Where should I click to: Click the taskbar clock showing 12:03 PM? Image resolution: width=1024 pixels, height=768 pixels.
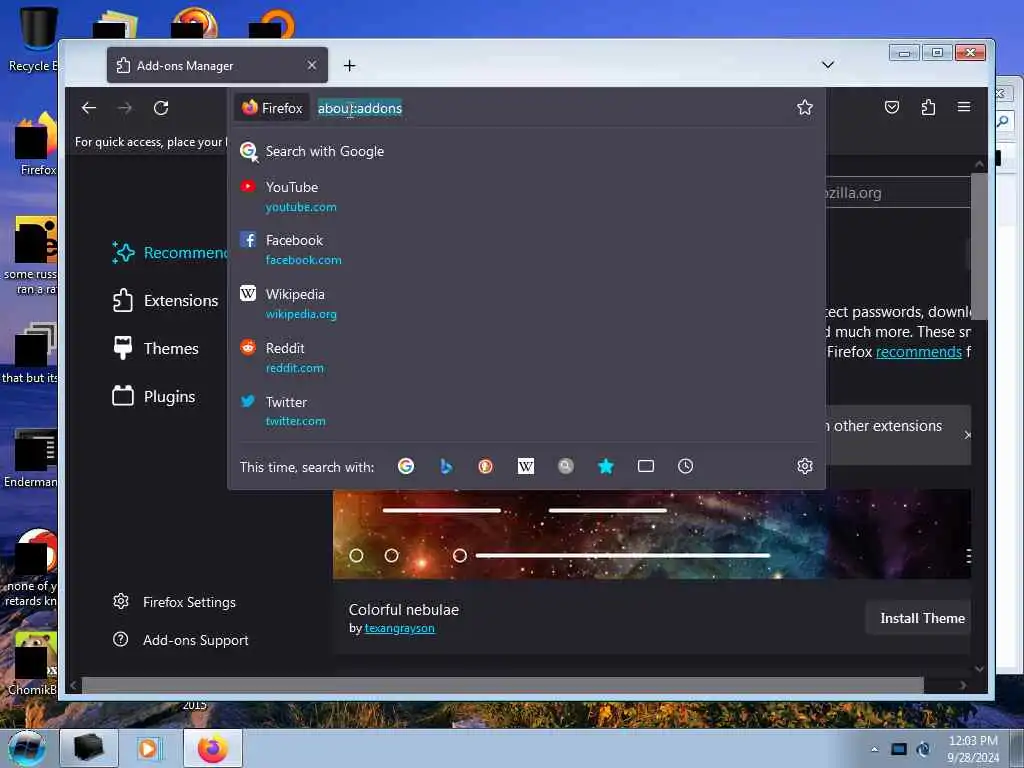point(972,749)
